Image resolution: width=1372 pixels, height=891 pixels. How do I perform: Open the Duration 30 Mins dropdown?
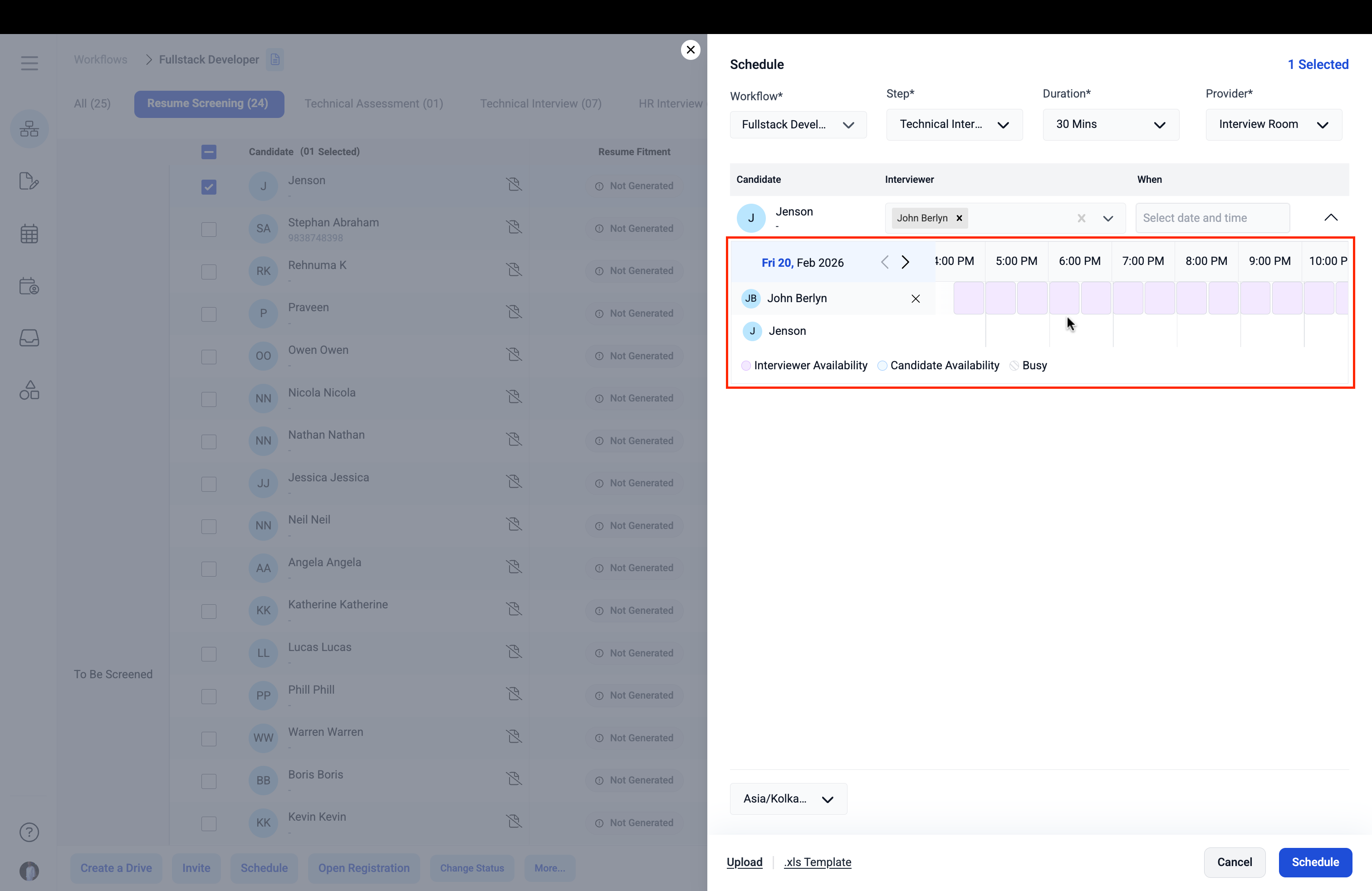pos(1110,124)
